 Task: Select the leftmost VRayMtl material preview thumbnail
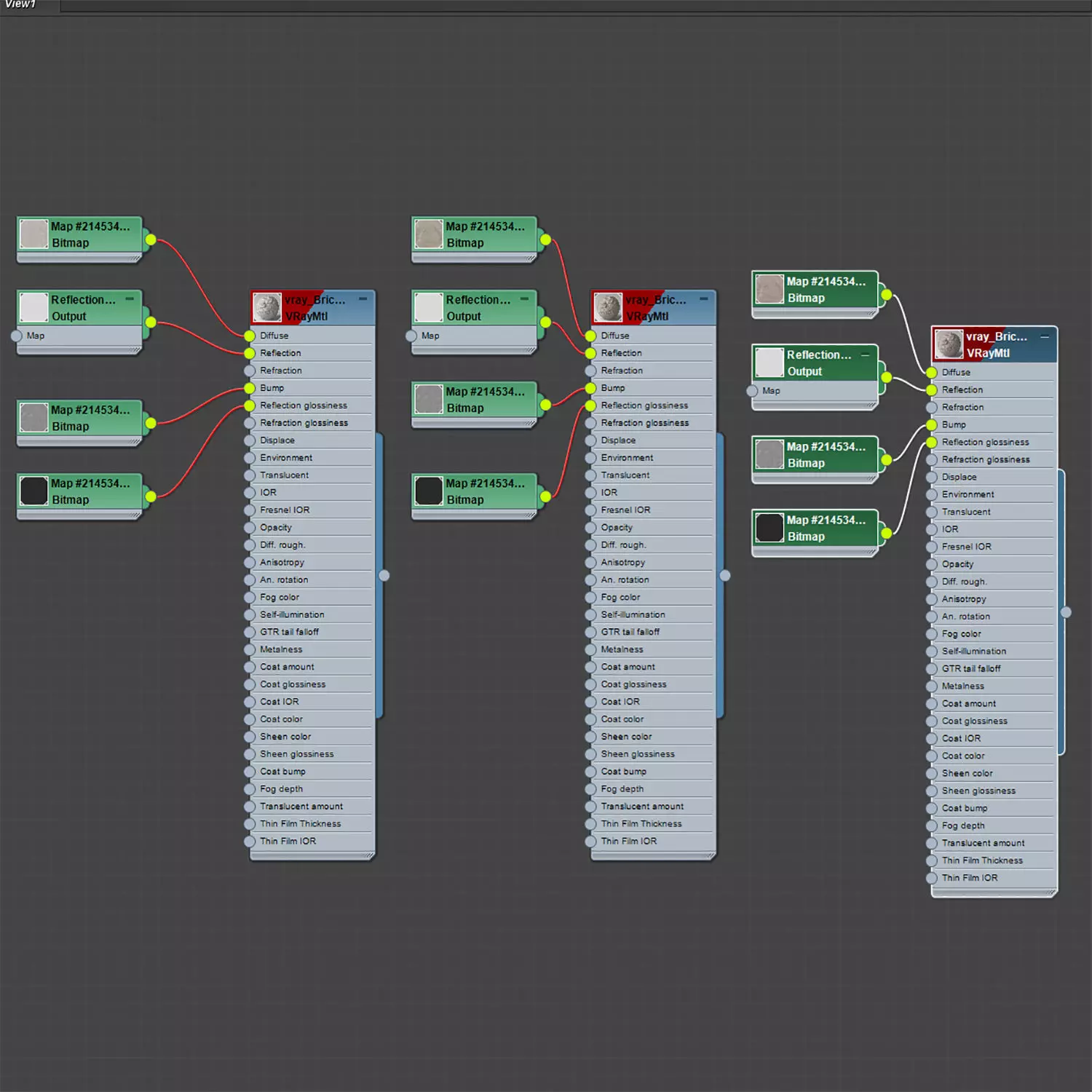267,308
